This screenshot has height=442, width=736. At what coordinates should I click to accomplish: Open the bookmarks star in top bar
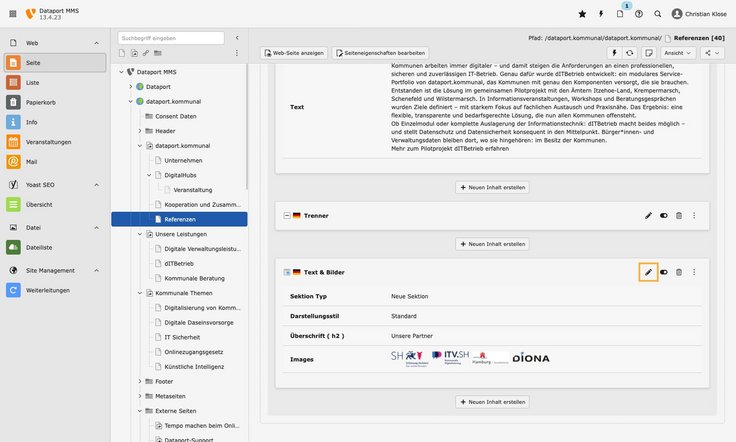coord(583,14)
